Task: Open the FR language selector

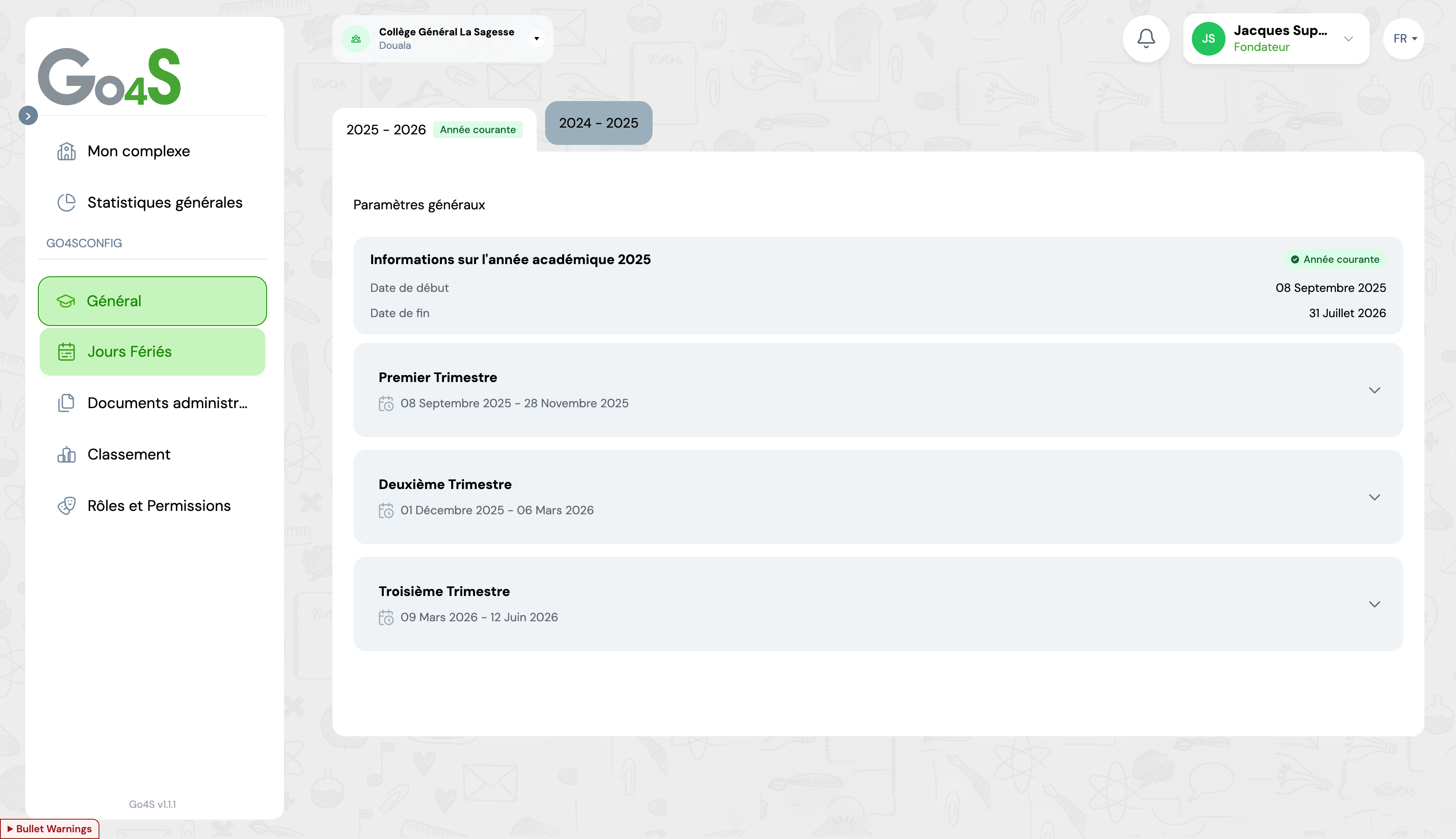Action: click(x=1404, y=39)
